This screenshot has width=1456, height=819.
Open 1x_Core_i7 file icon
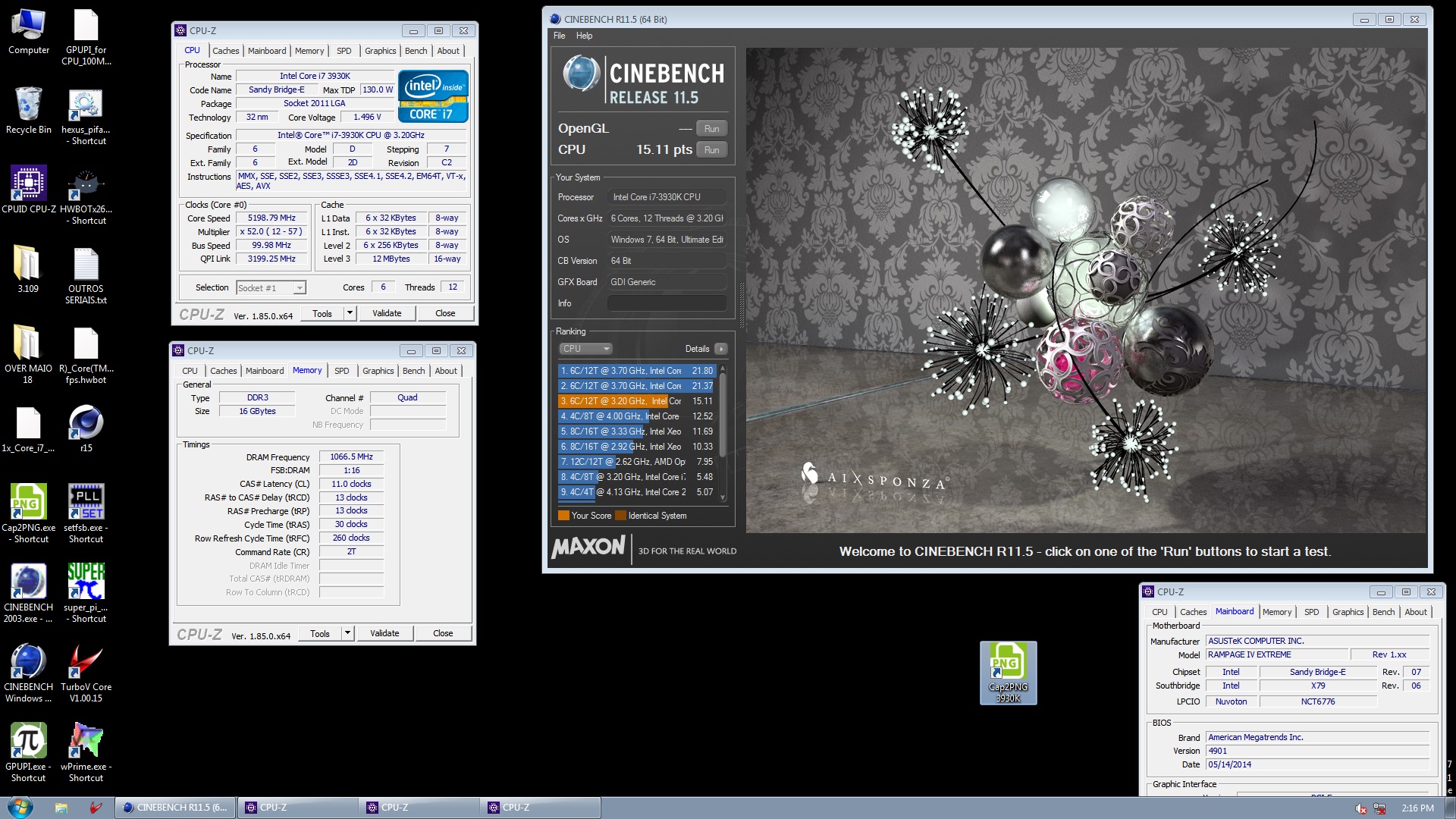pyautogui.click(x=28, y=429)
